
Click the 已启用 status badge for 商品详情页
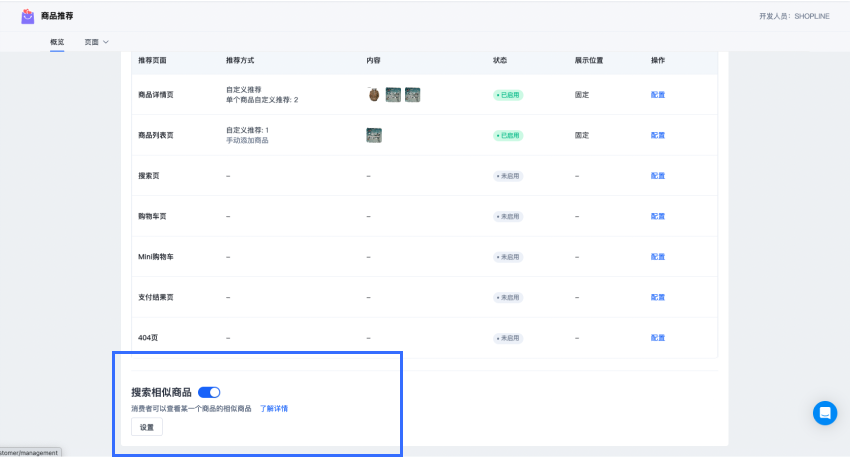pos(508,95)
